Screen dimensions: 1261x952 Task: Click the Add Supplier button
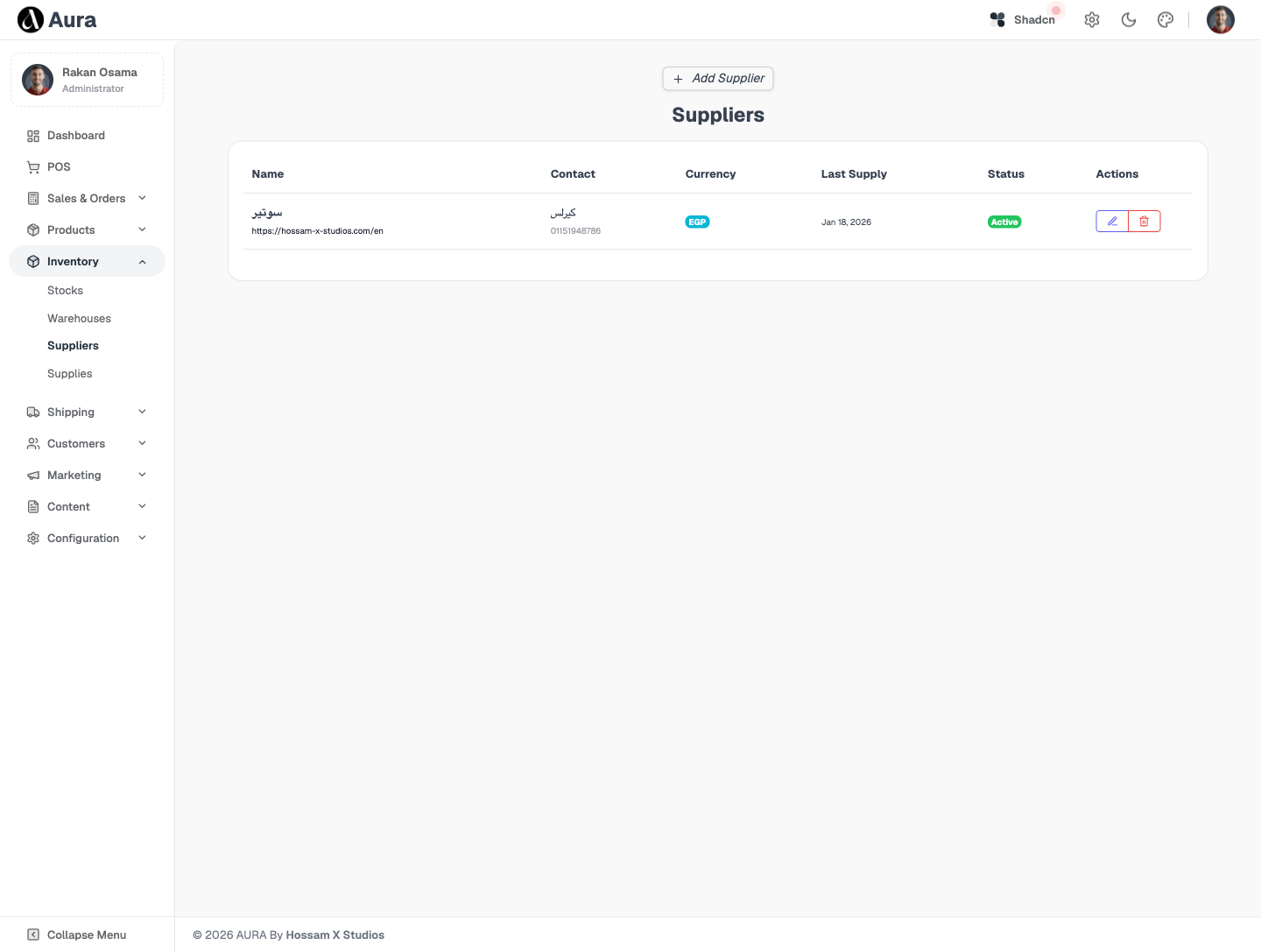coord(718,79)
